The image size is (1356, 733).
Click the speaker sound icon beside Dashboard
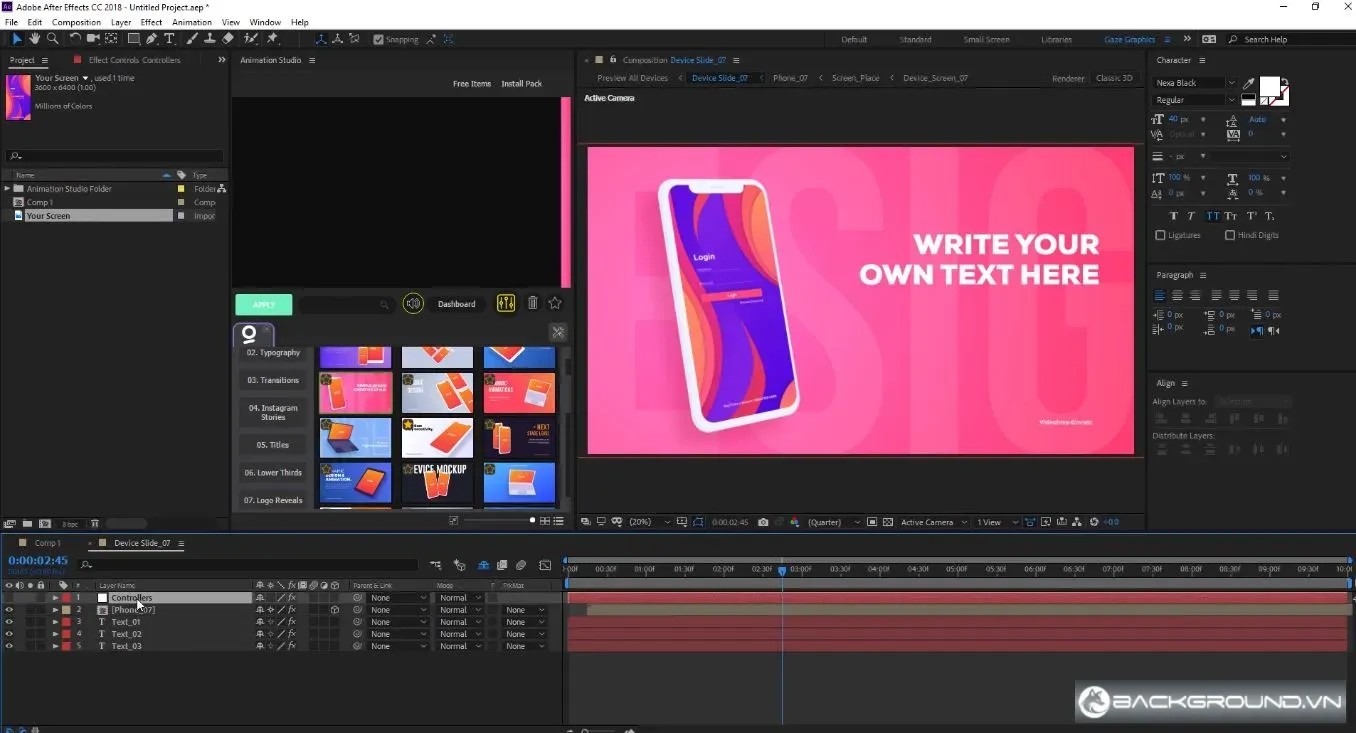point(413,304)
